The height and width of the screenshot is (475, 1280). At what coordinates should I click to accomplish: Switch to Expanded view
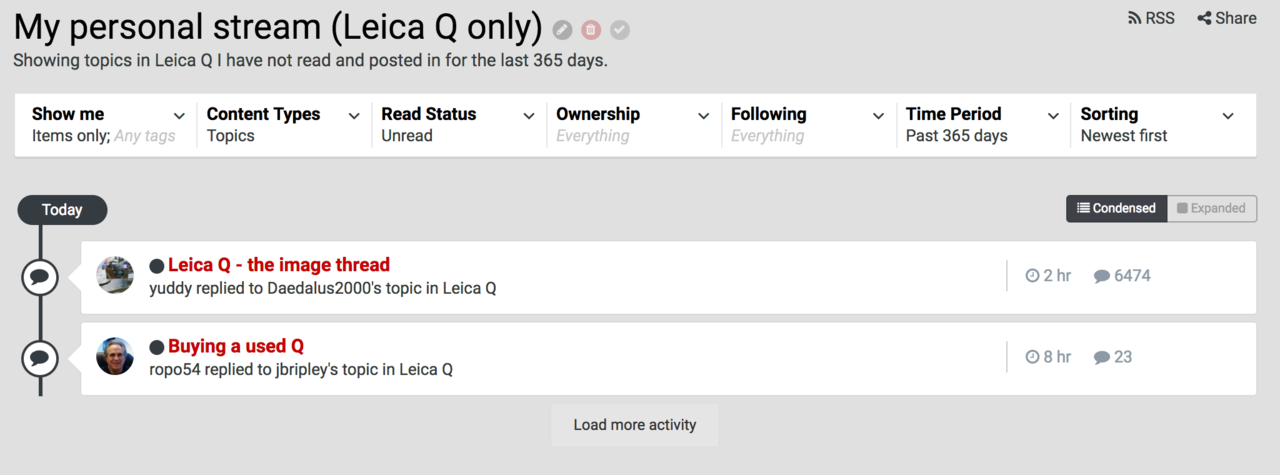[x=1211, y=208]
